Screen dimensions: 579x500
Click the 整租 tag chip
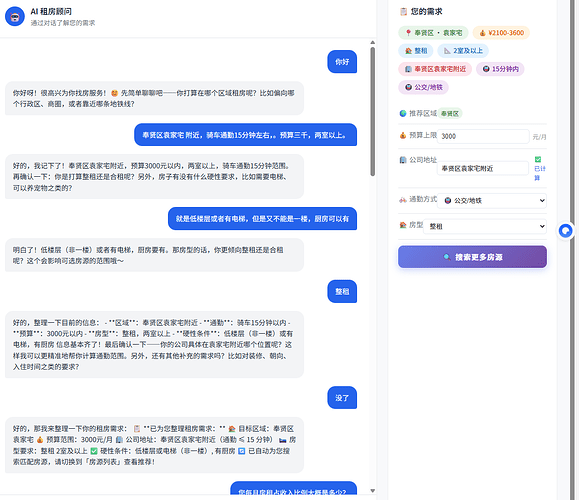tap(416, 51)
